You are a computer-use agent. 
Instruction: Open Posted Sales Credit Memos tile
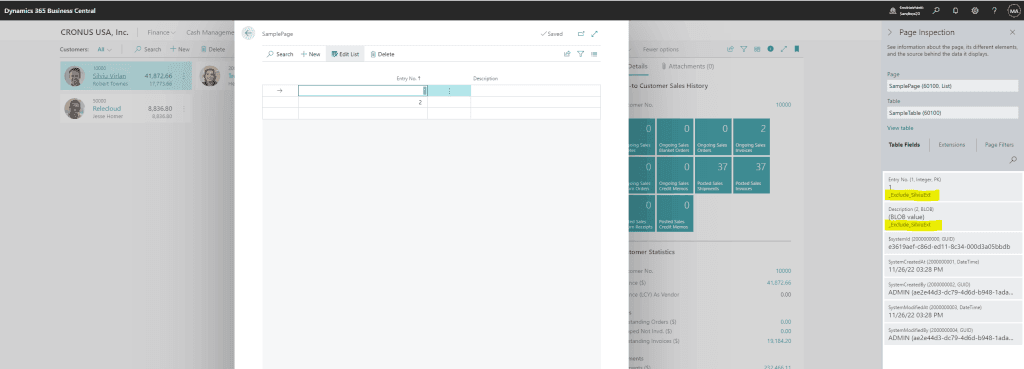pyautogui.click(x=675, y=213)
